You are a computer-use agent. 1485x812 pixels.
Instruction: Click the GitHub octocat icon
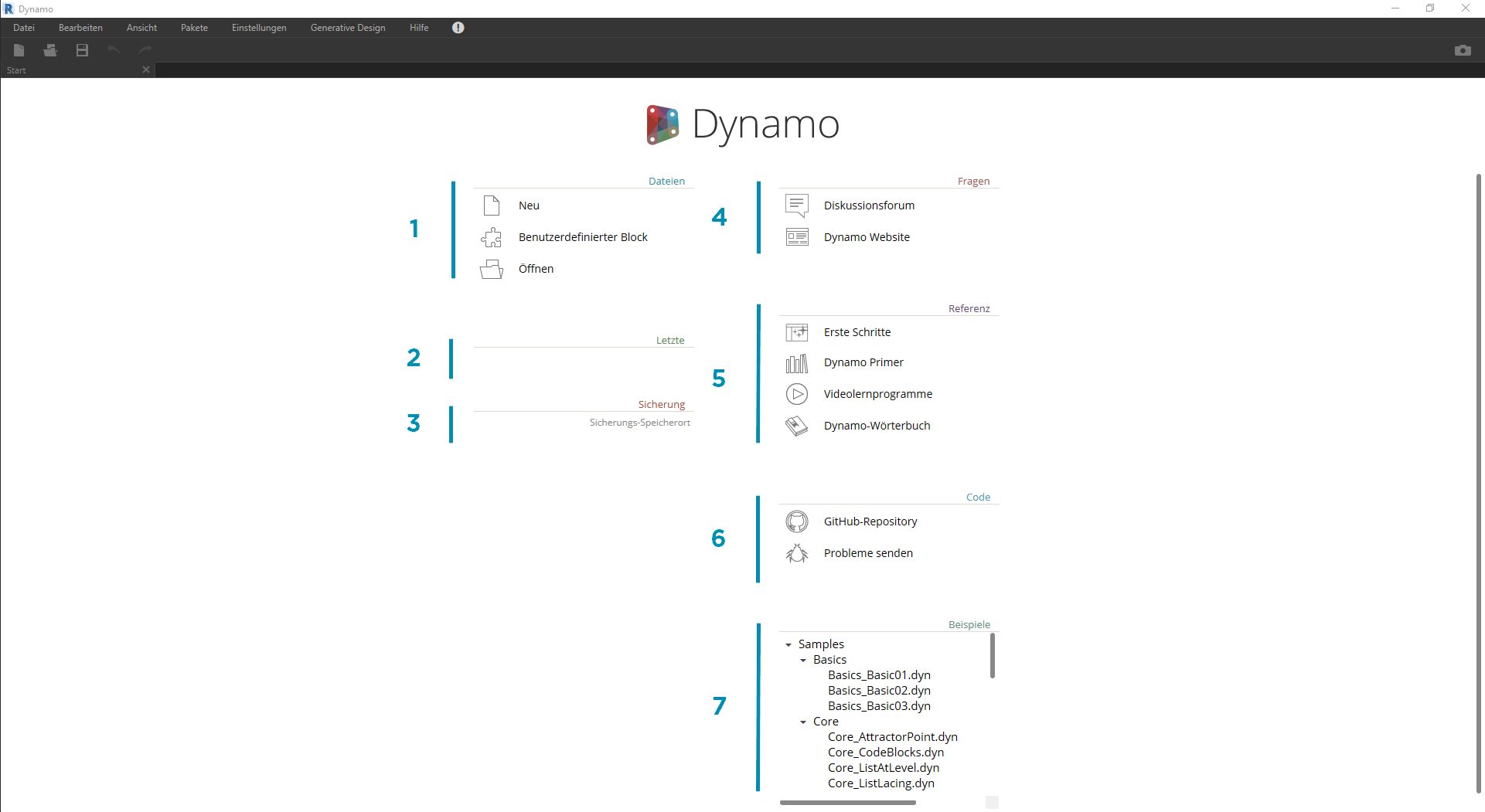pyautogui.click(x=797, y=522)
